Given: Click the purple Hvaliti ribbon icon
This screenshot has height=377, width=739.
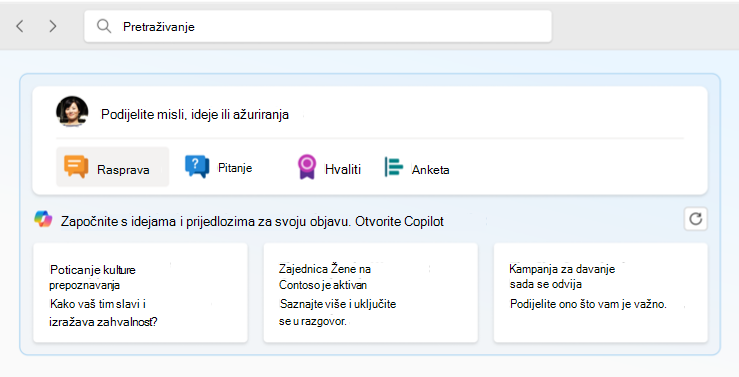Looking at the screenshot, I should [307, 167].
